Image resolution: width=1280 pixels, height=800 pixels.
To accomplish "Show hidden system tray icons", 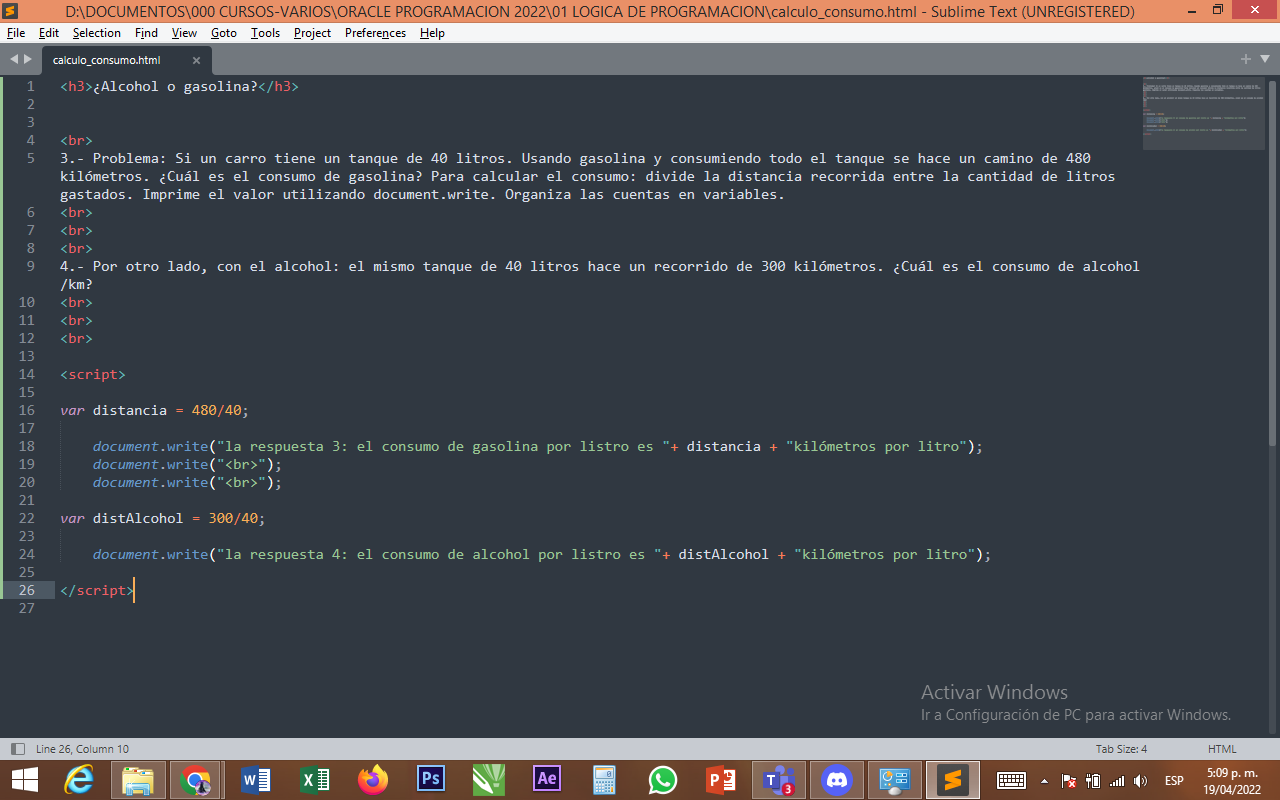I will (x=1044, y=780).
